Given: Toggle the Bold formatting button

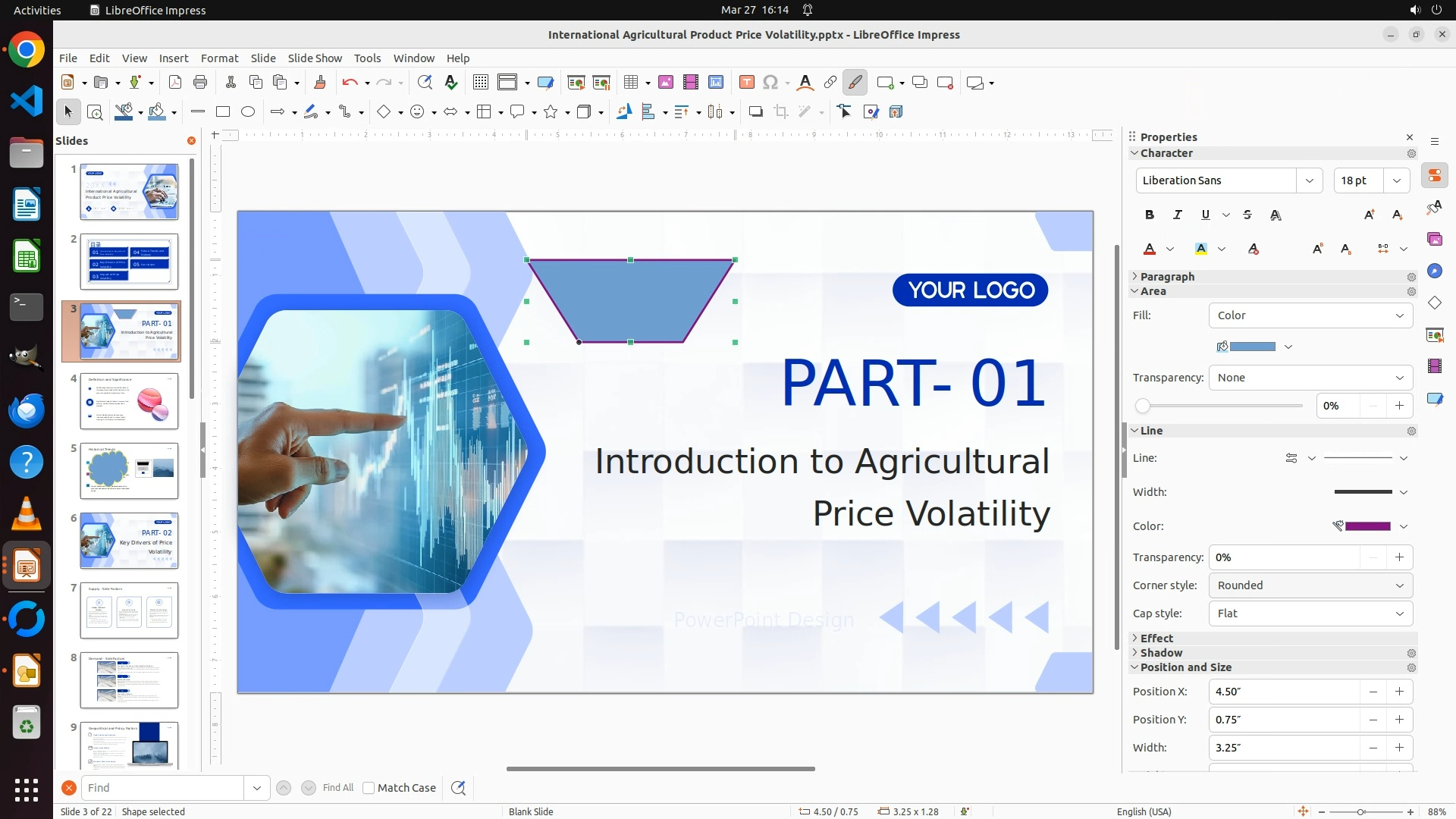Looking at the screenshot, I should 1150,215.
